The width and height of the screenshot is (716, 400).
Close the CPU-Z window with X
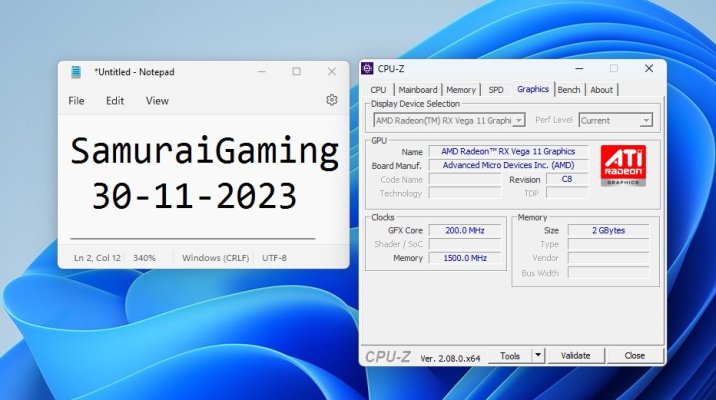[x=648, y=68]
